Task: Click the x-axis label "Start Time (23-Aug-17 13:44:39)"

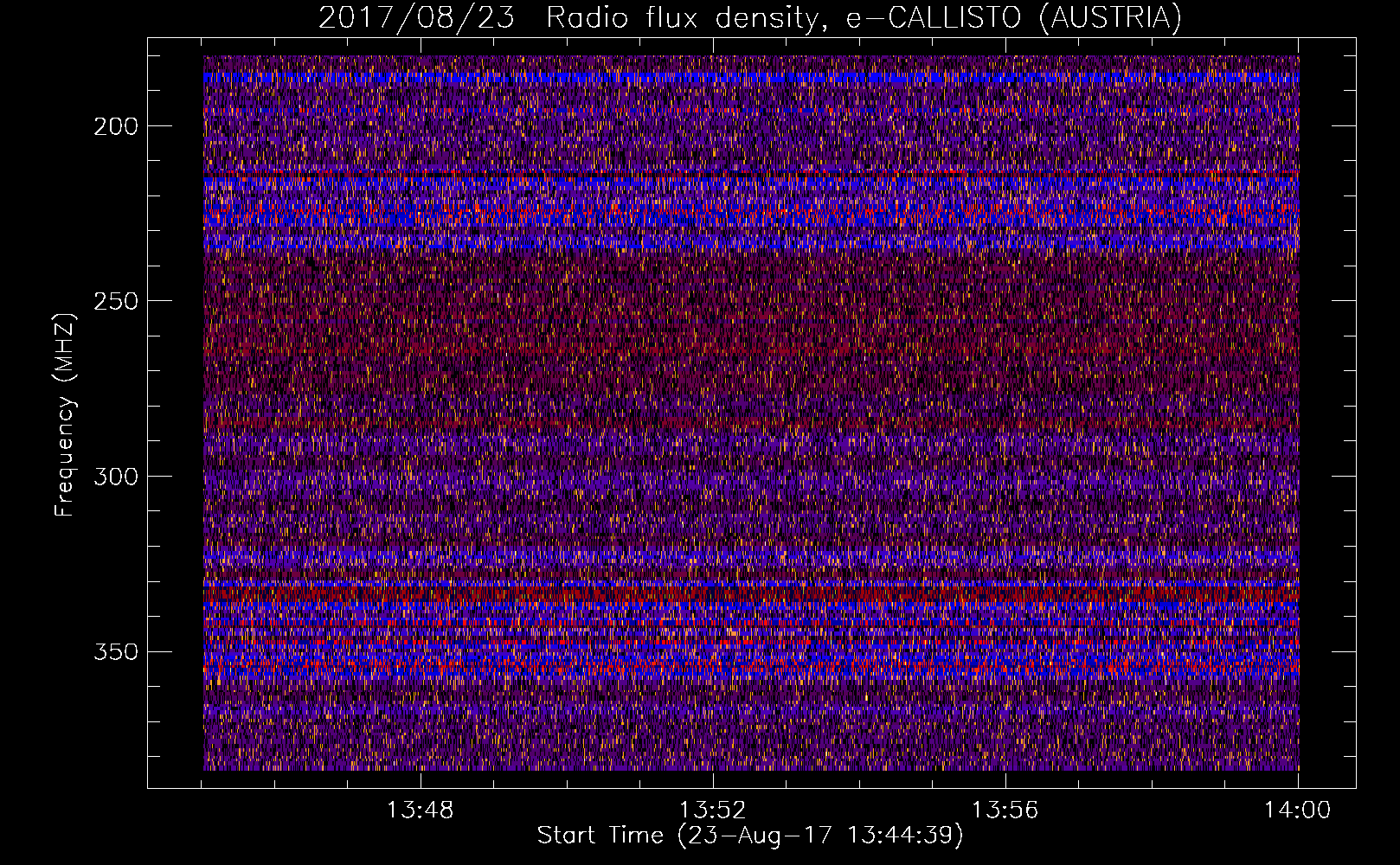Action: 750,836
